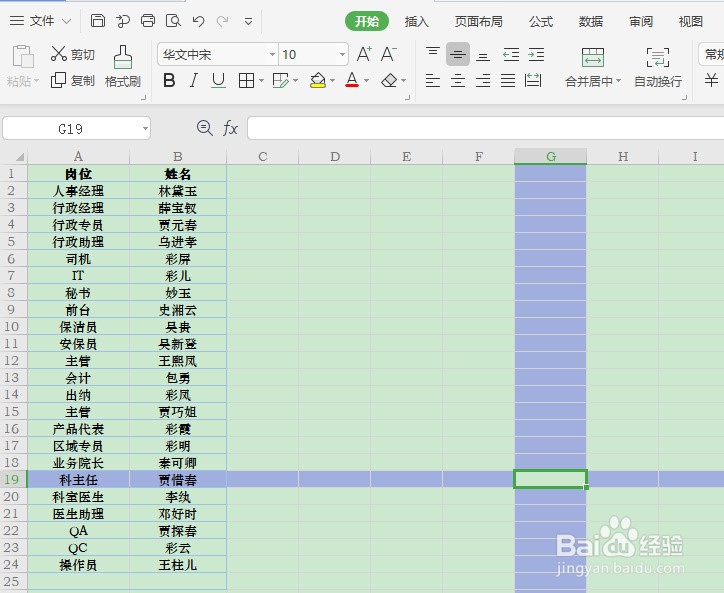Align text to bottom
Screen dimensions: 724x593
click(483, 55)
